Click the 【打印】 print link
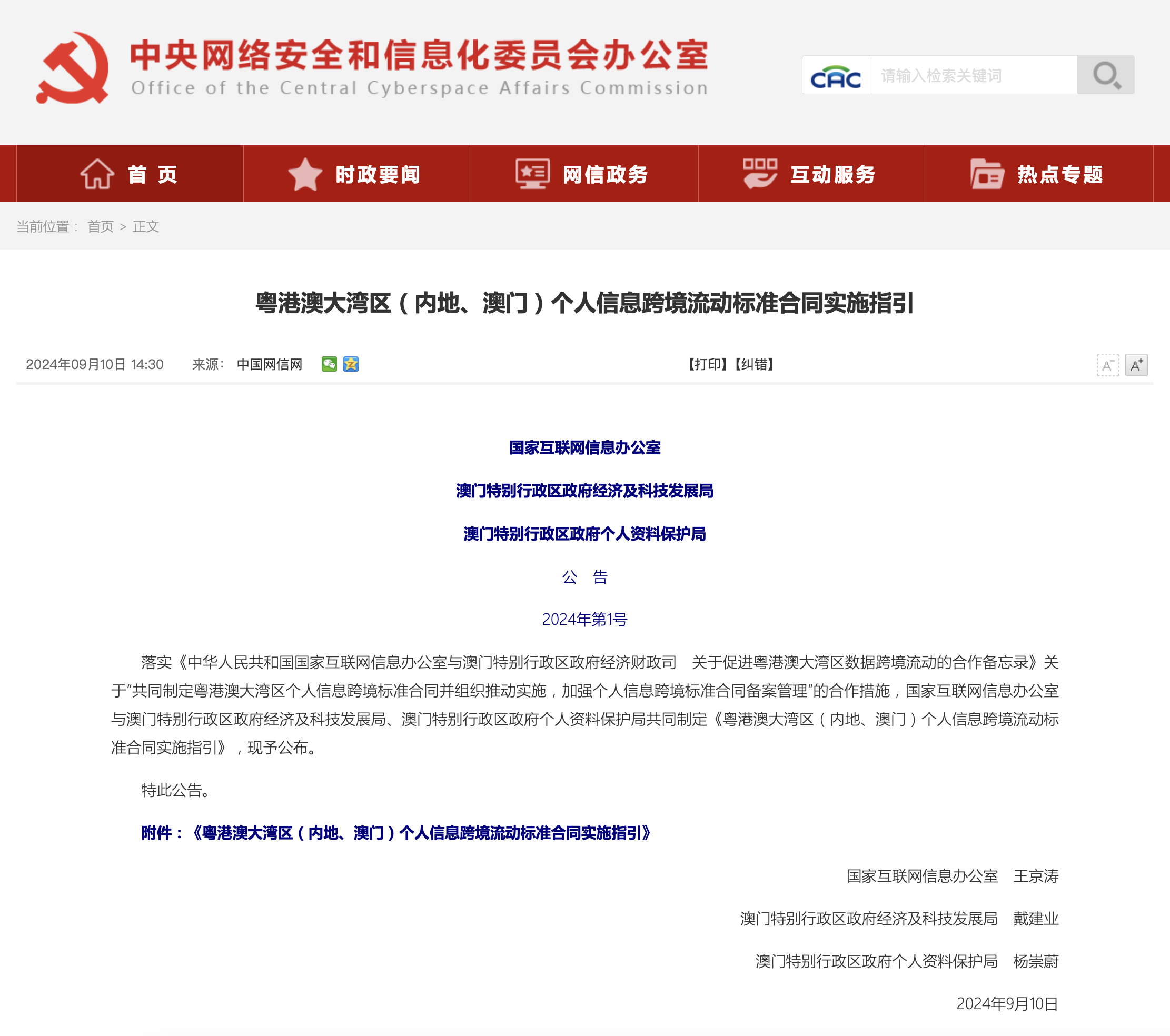 [707, 365]
